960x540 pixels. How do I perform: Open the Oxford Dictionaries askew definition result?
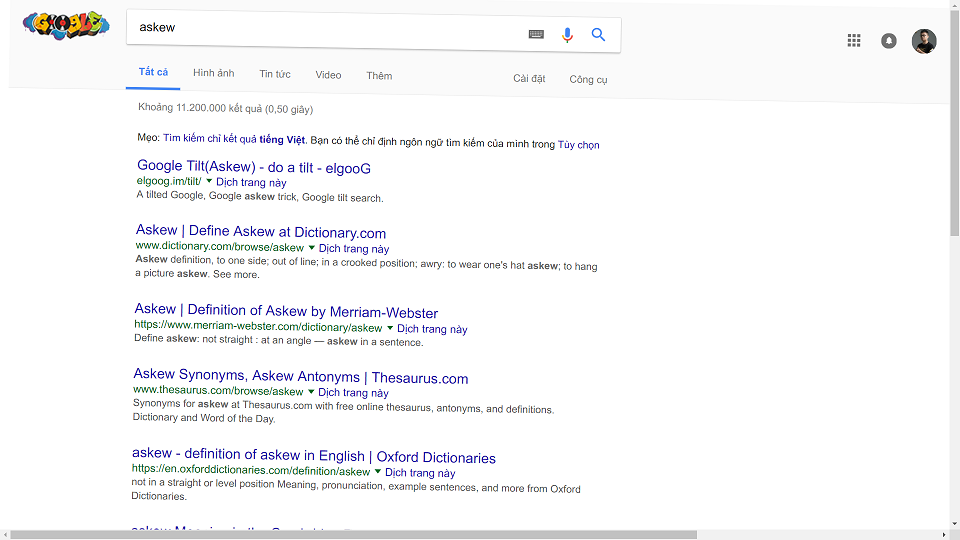314,456
